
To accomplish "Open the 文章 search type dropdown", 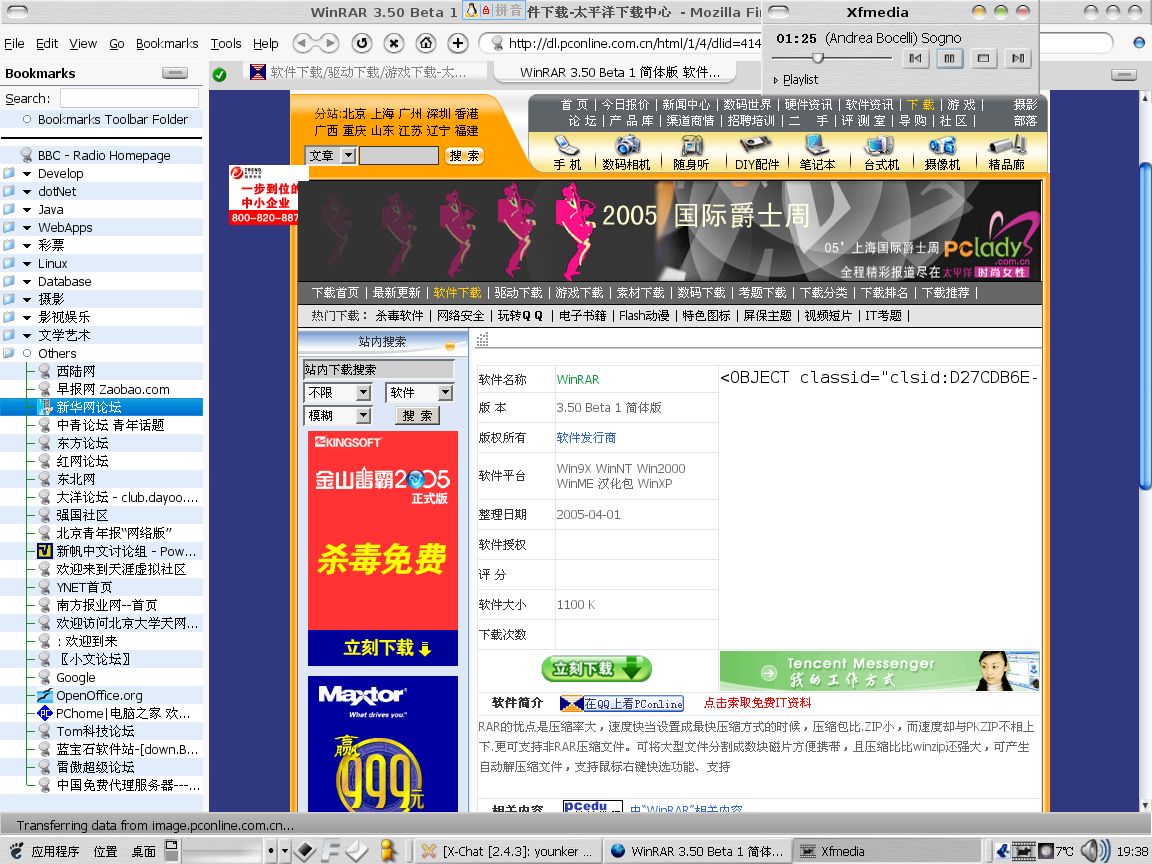I will tap(331, 156).
